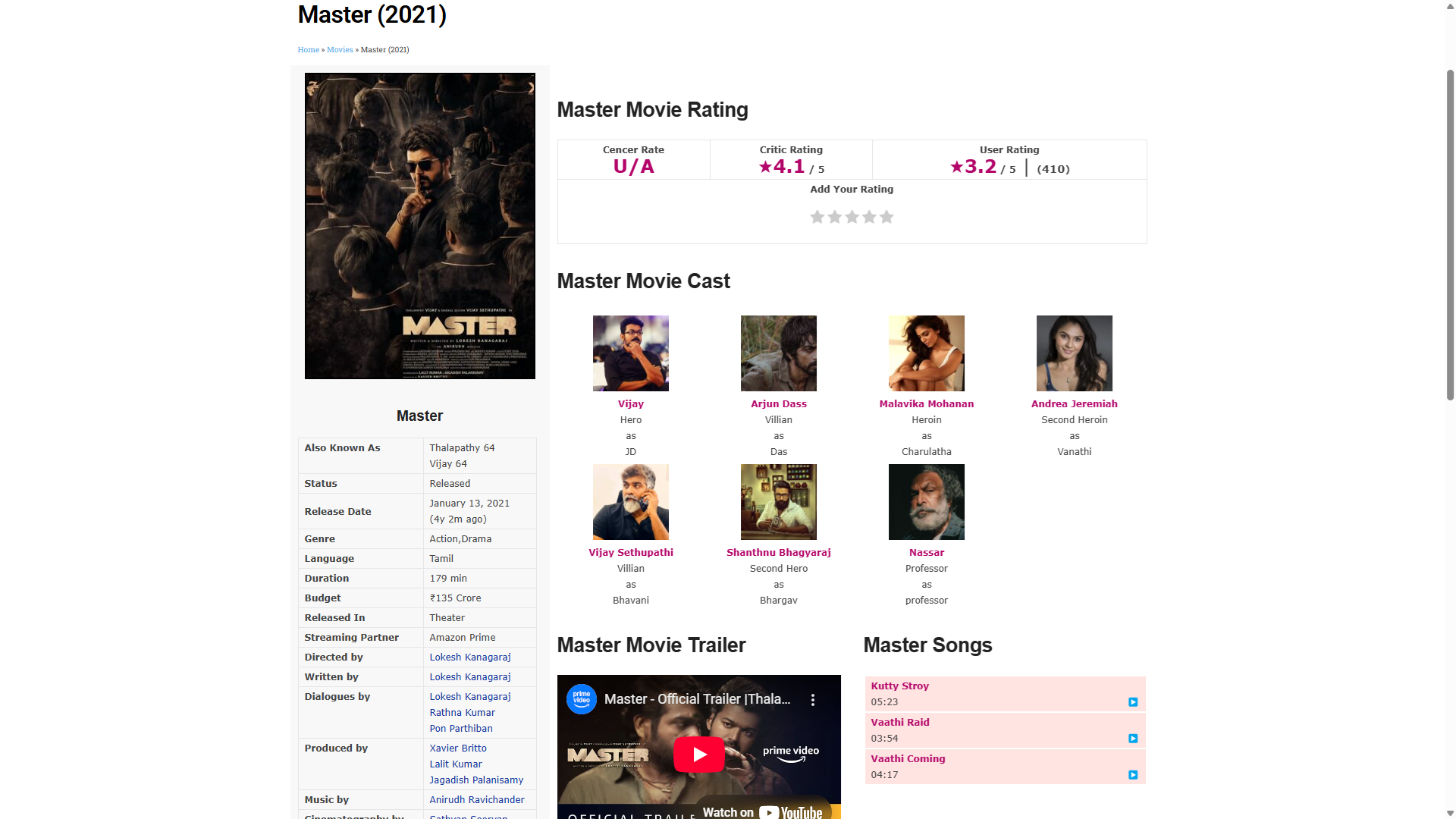Play the Vaathi Coming song

(x=1132, y=775)
